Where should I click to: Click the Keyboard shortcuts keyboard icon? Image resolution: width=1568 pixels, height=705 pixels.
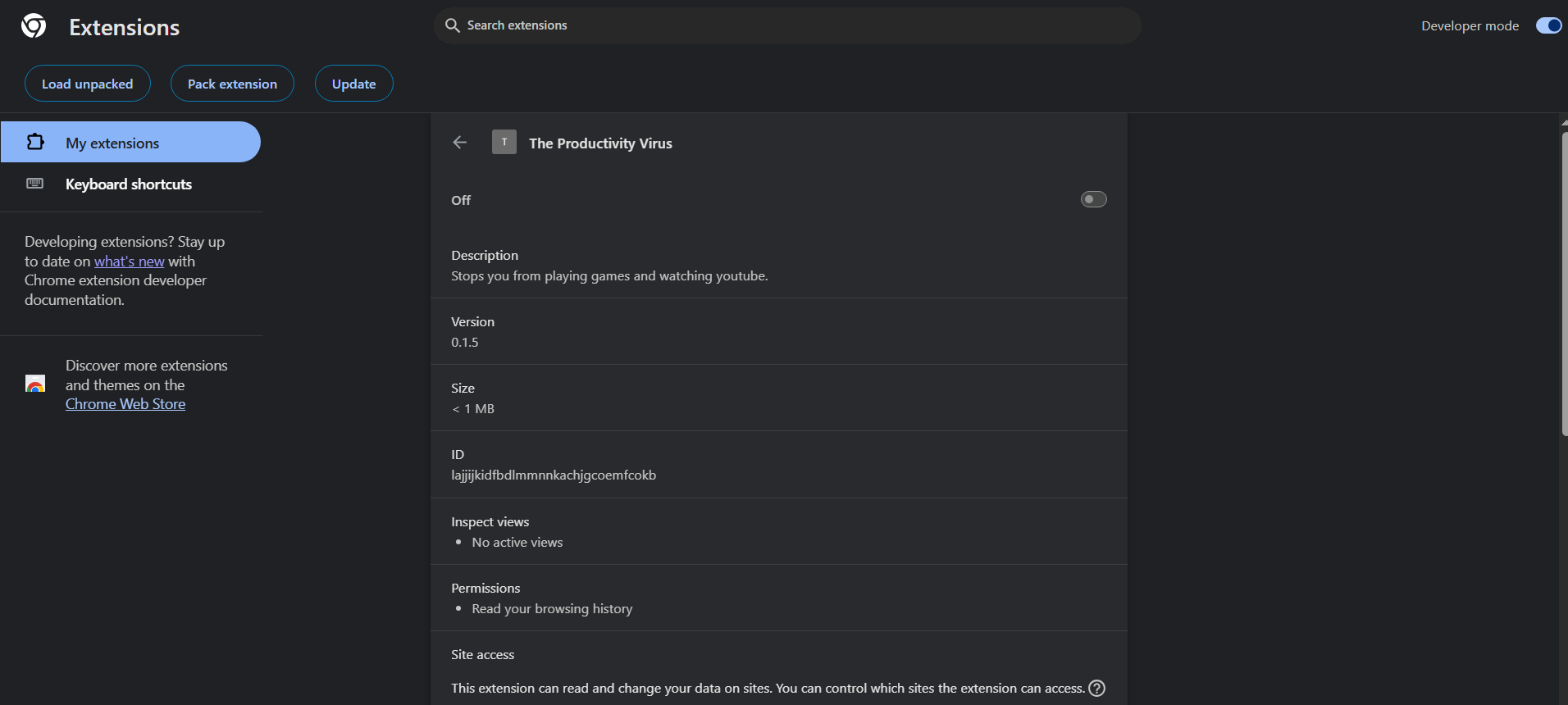pyautogui.click(x=35, y=184)
